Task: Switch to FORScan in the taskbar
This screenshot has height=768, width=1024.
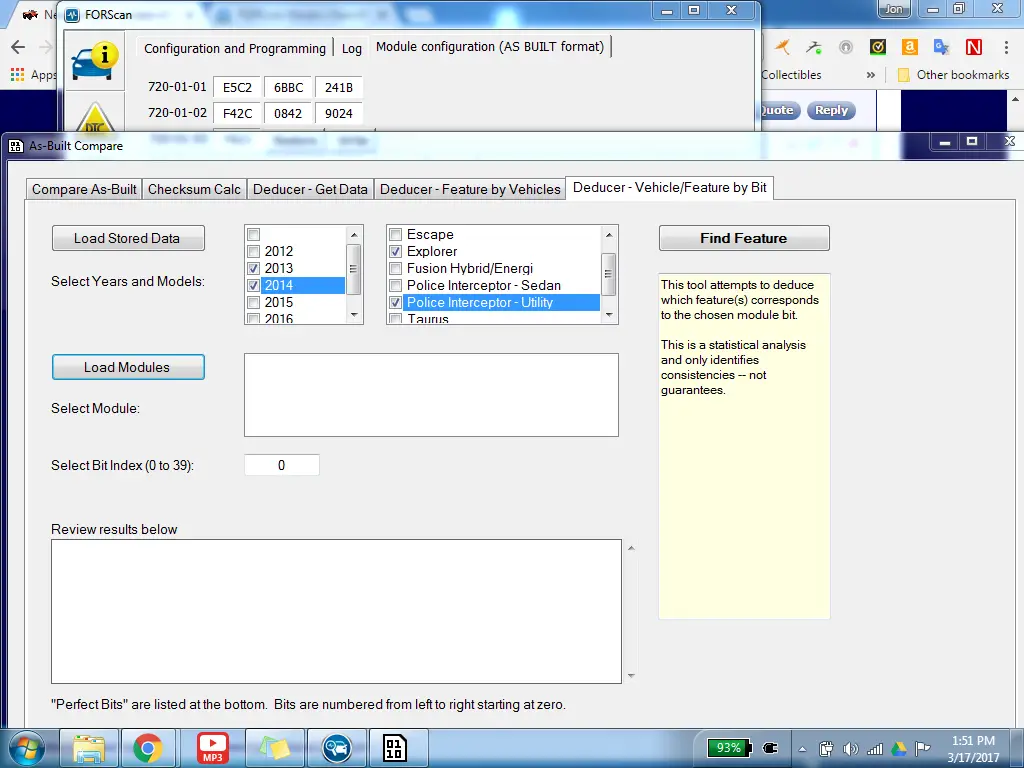Action: tap(337, 748)
